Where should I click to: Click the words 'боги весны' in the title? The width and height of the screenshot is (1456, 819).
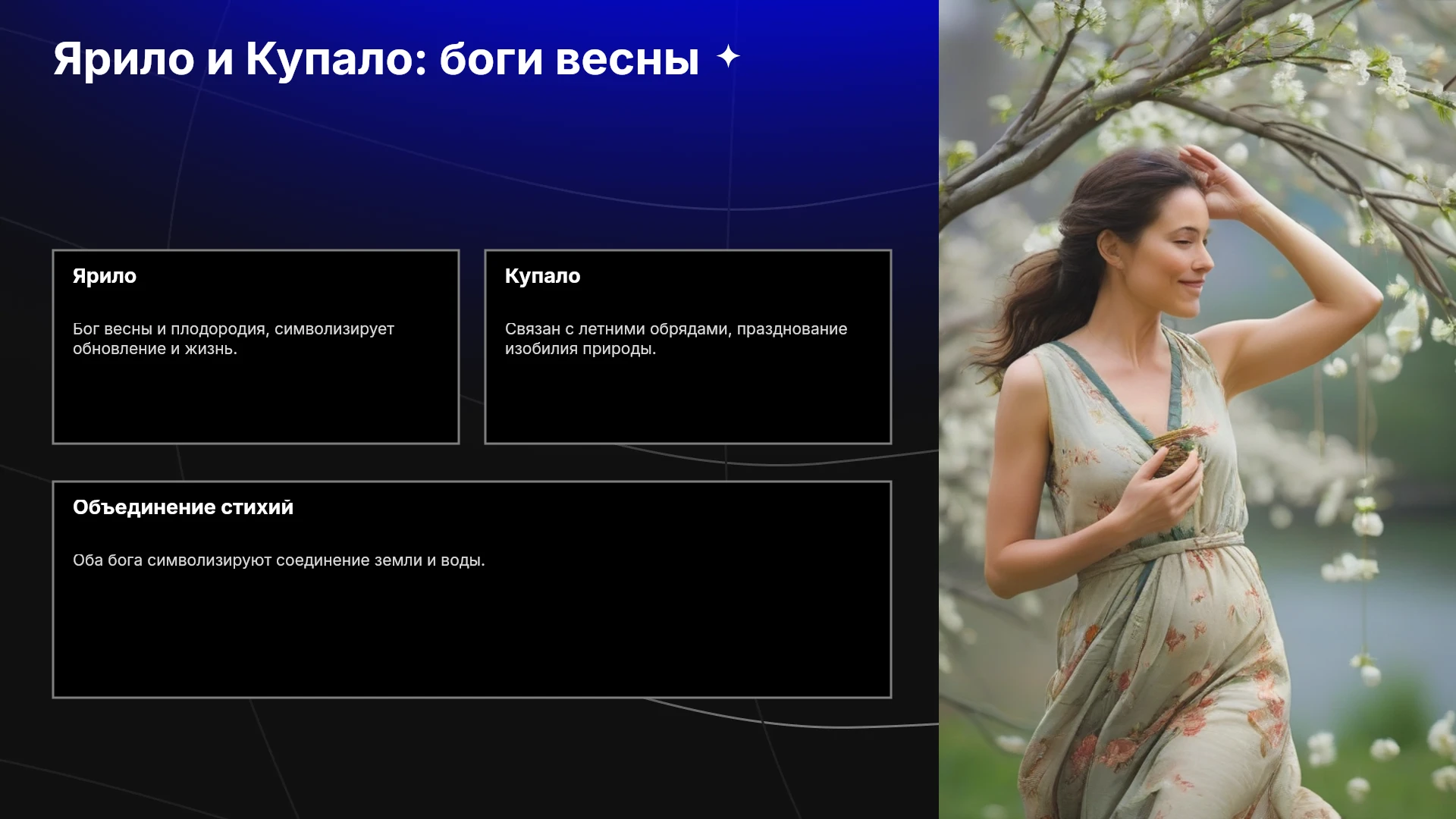pos(570,58)
